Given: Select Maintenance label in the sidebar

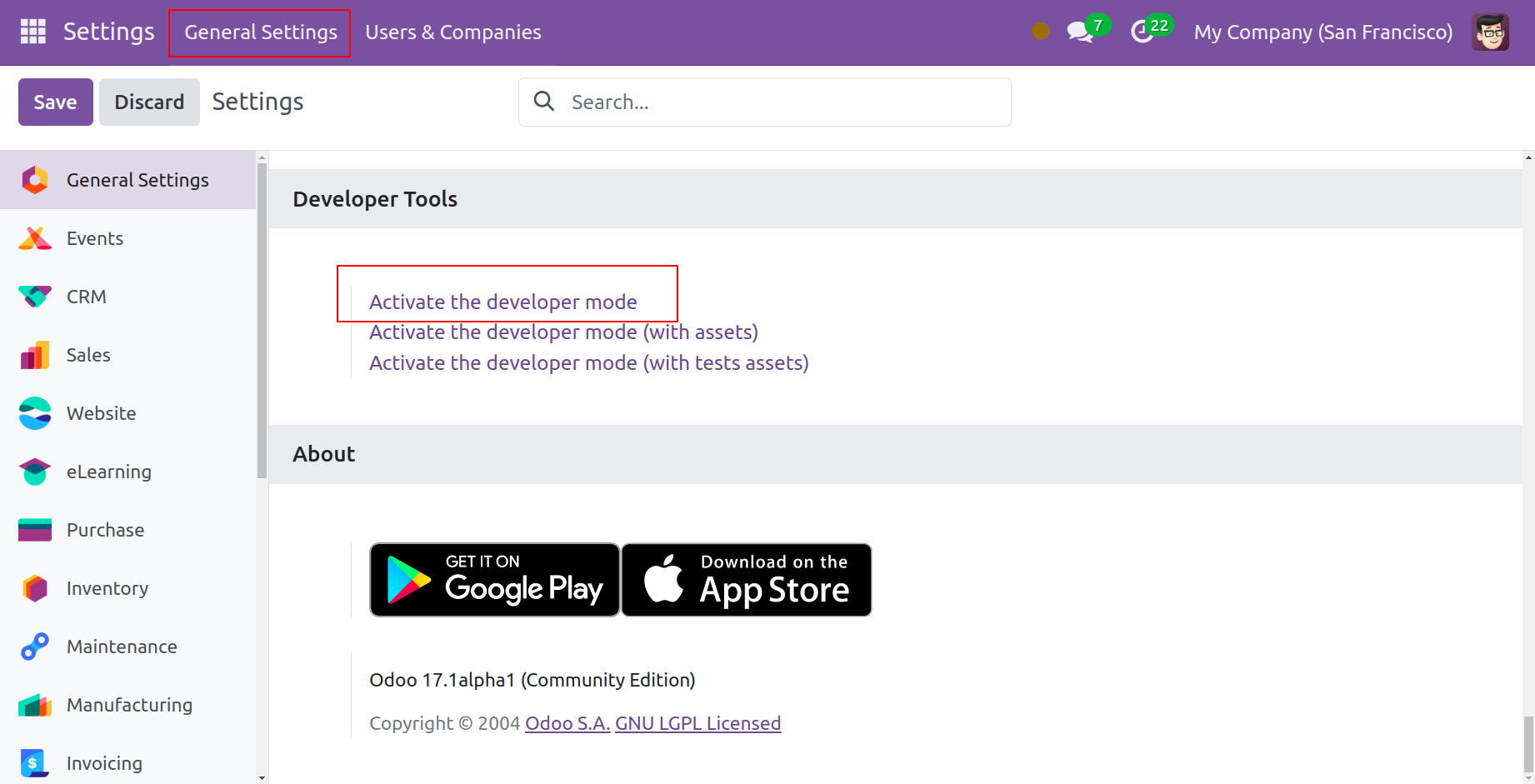Looking at the screenshot, I should tap(122, 647).
